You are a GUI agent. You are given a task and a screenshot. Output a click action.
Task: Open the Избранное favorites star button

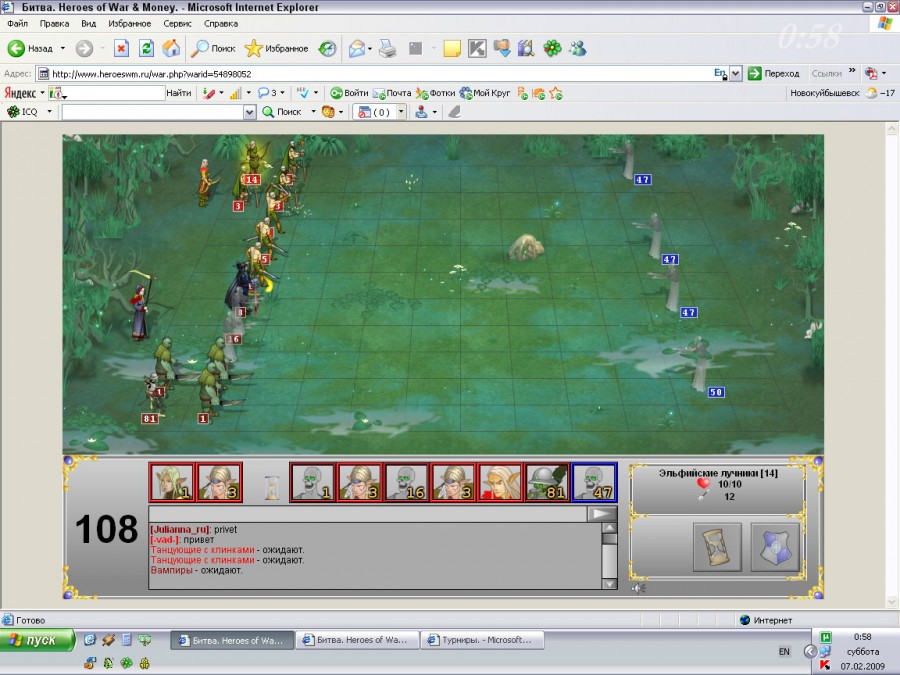[x=276, y=49]
